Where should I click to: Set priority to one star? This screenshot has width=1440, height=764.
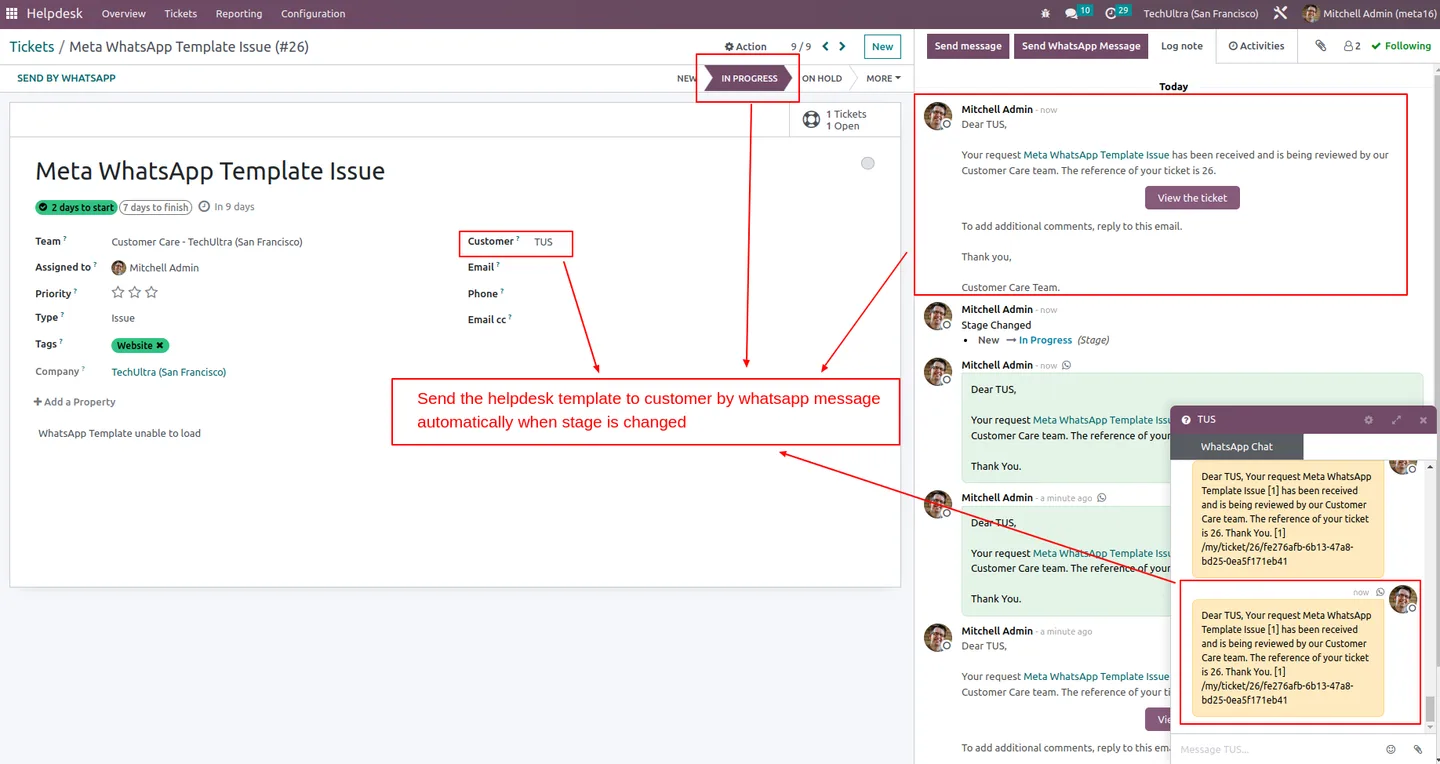pyautogui.click(x=118, y=293)
